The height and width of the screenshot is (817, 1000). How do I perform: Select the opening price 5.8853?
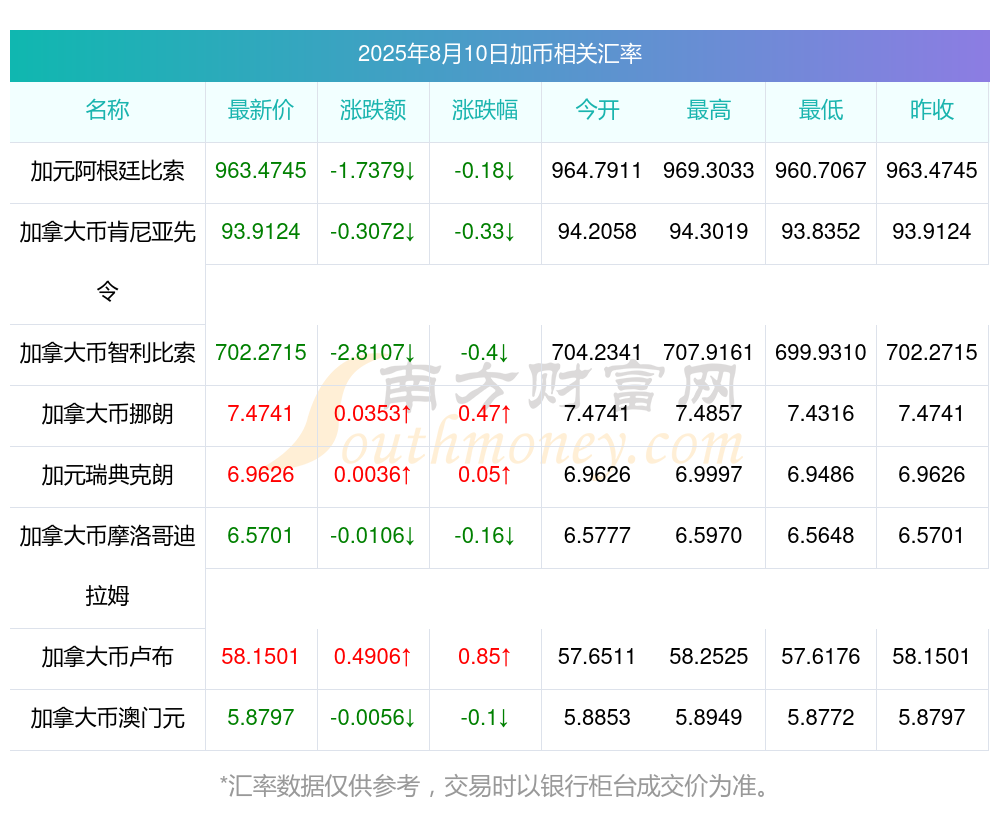pyautogui.click(x=597, y=718)
